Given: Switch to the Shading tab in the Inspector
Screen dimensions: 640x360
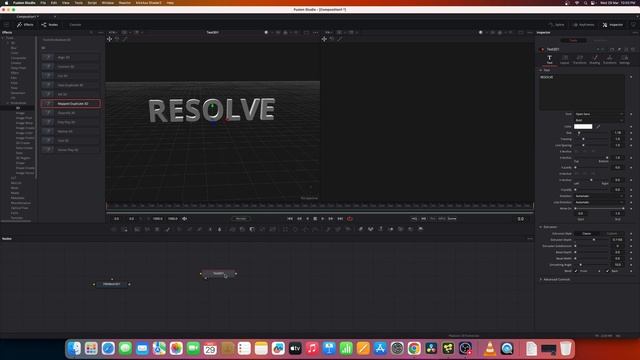Looking at the screenshot, I should point(595,60).
